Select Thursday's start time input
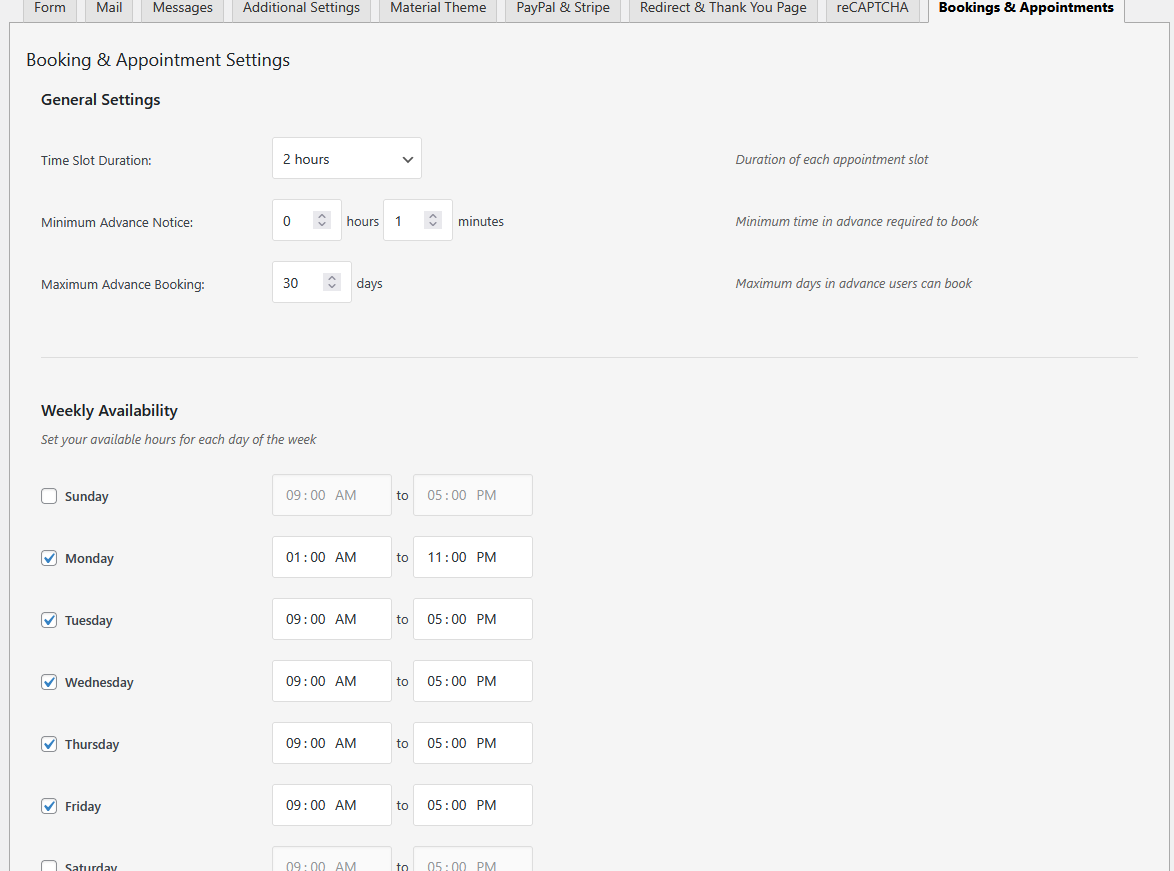The image size is (1174, 871). coord(331,743)
